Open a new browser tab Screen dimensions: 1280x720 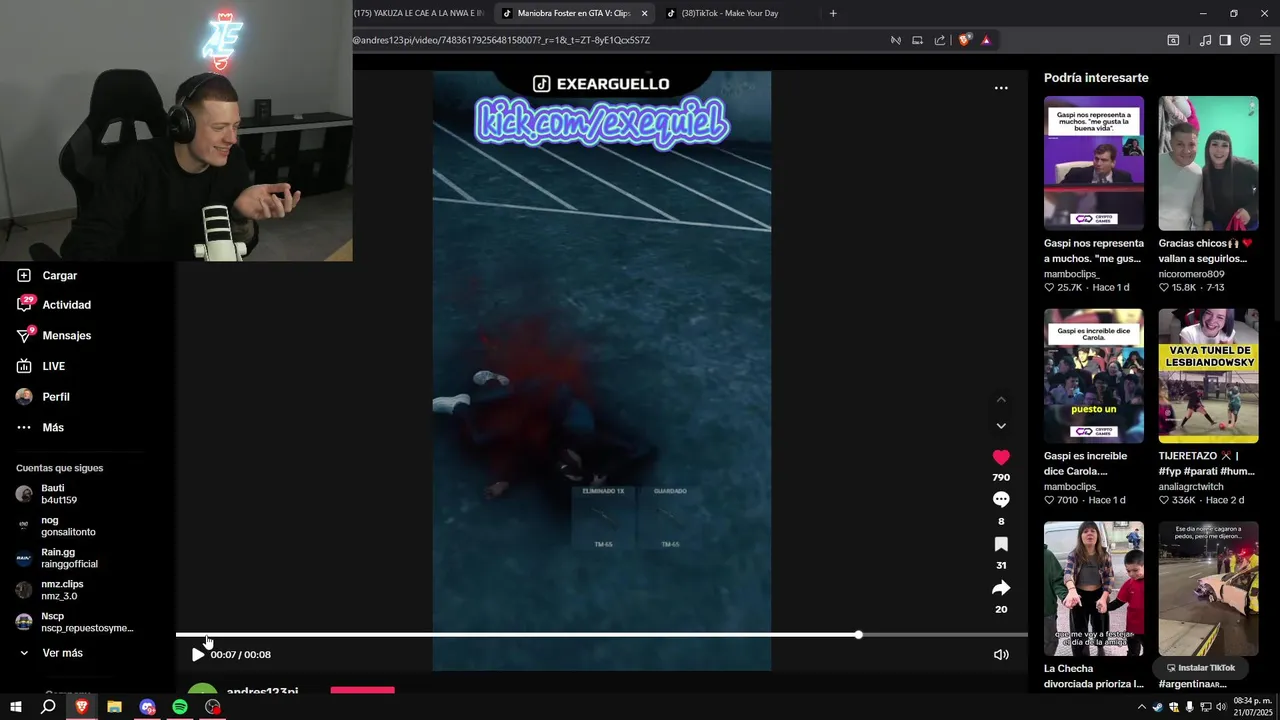[833, 13]
